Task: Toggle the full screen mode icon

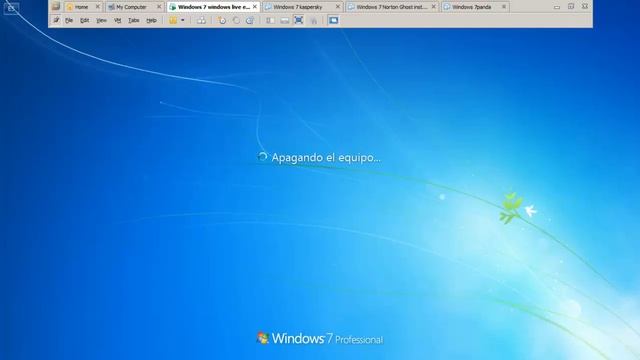Action: coord(299,20)
